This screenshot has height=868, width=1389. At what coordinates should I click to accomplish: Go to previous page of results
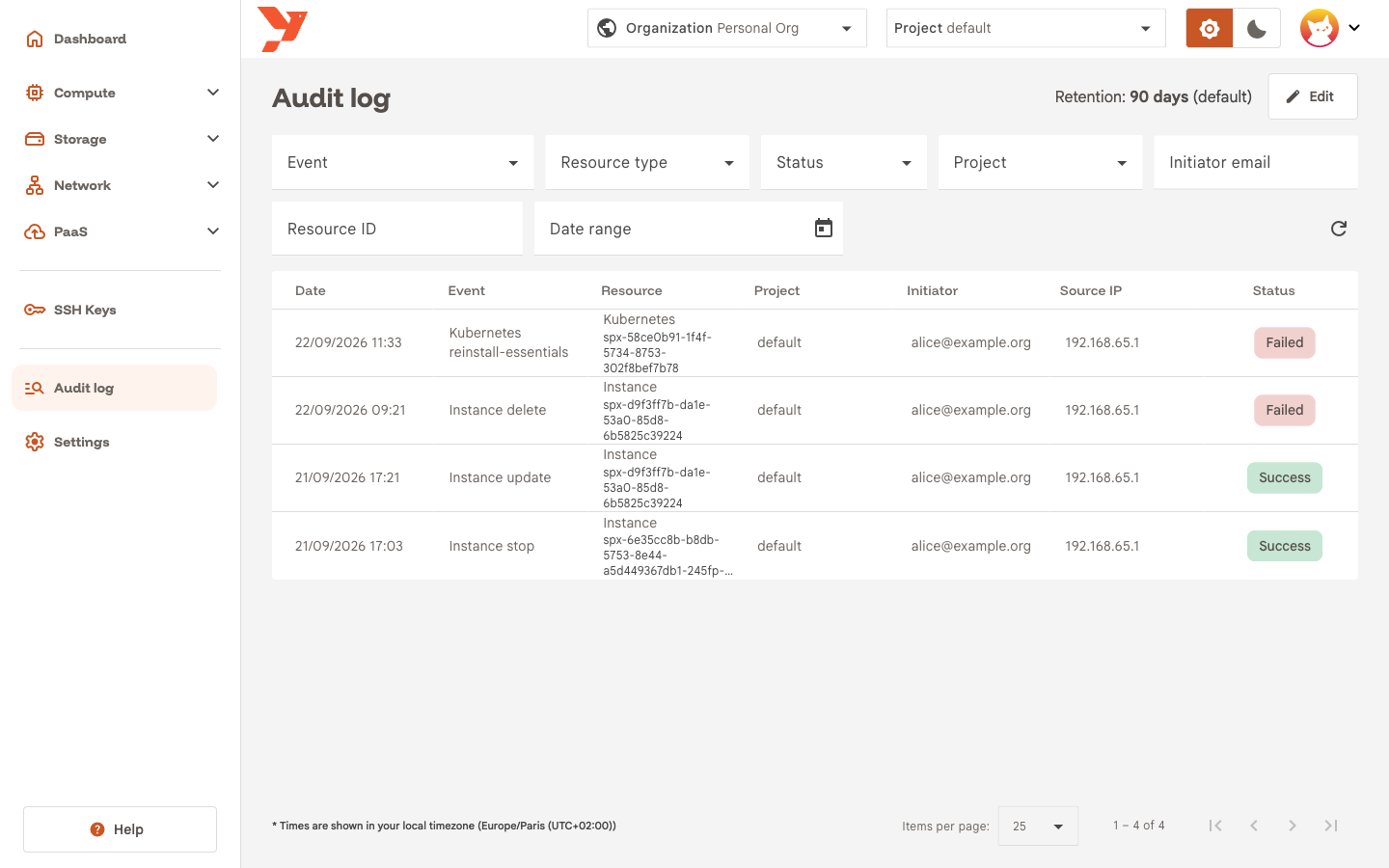point(1254,826)
